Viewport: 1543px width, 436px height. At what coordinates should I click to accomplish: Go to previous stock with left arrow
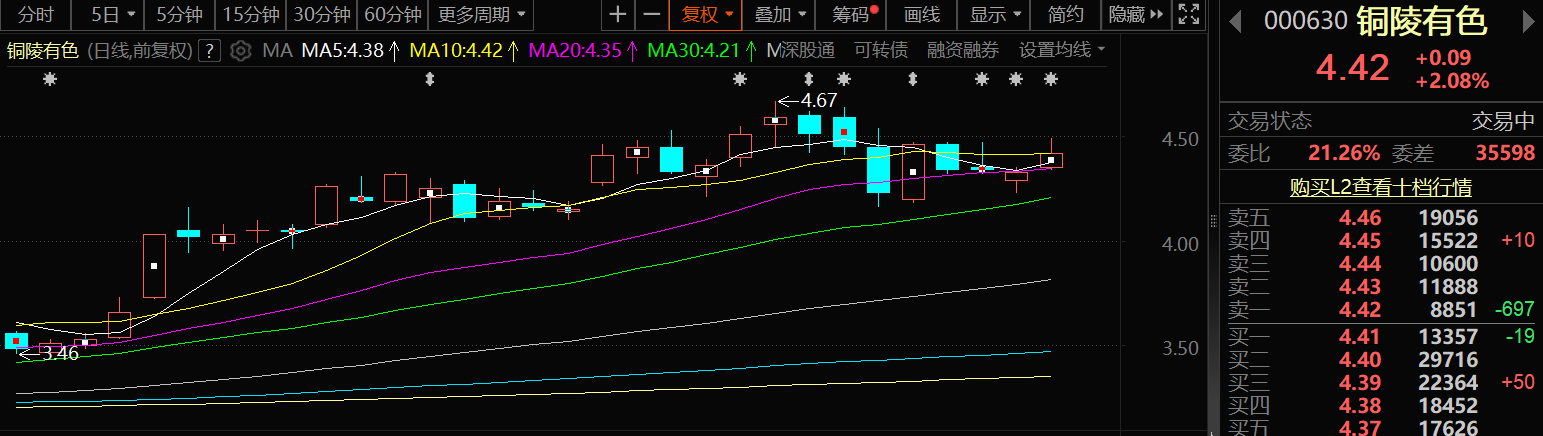tap(1236, 20)
